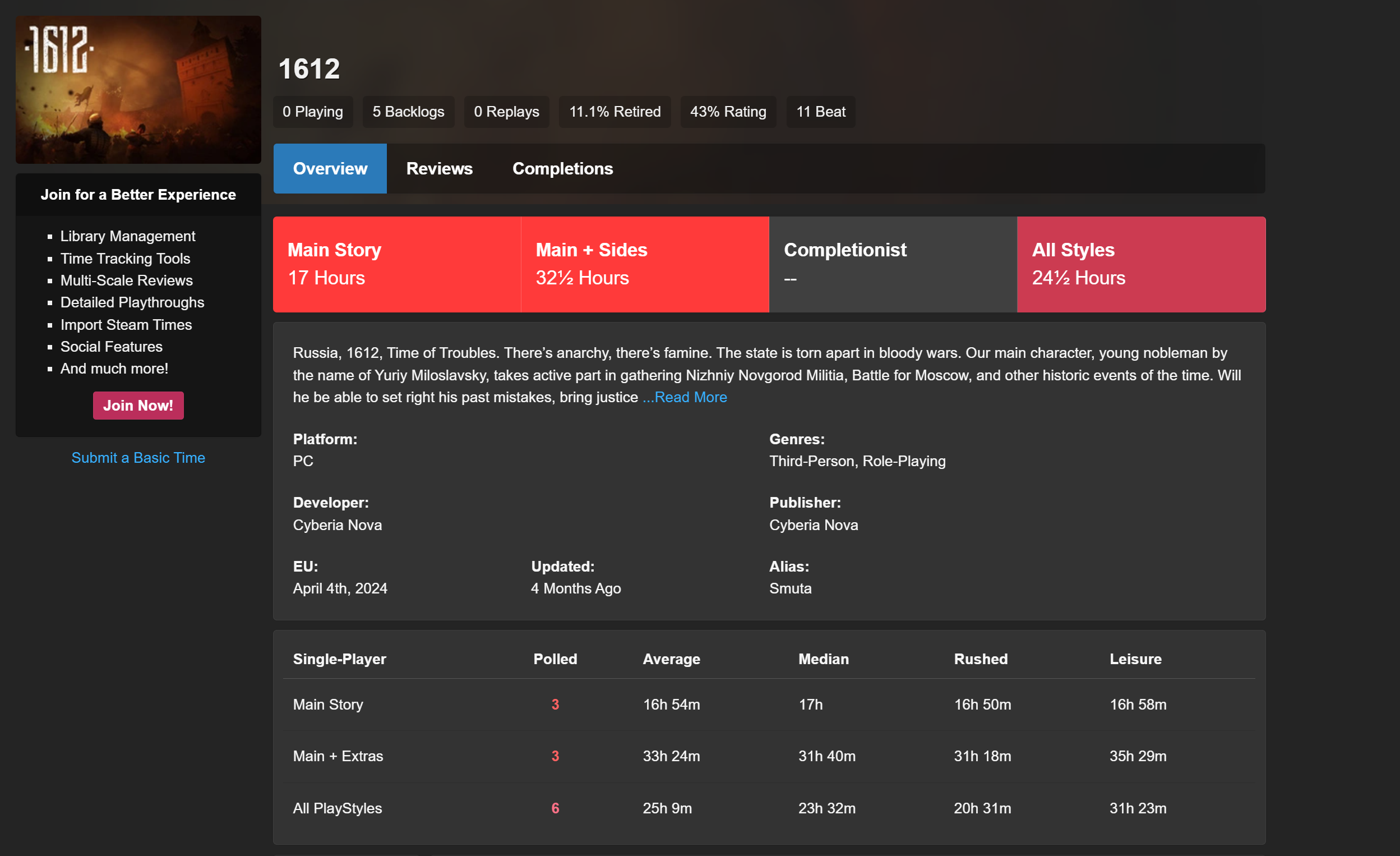Switch to the Reviews tab
This screenshot has height=856, width=1400.
click(439, 169)
